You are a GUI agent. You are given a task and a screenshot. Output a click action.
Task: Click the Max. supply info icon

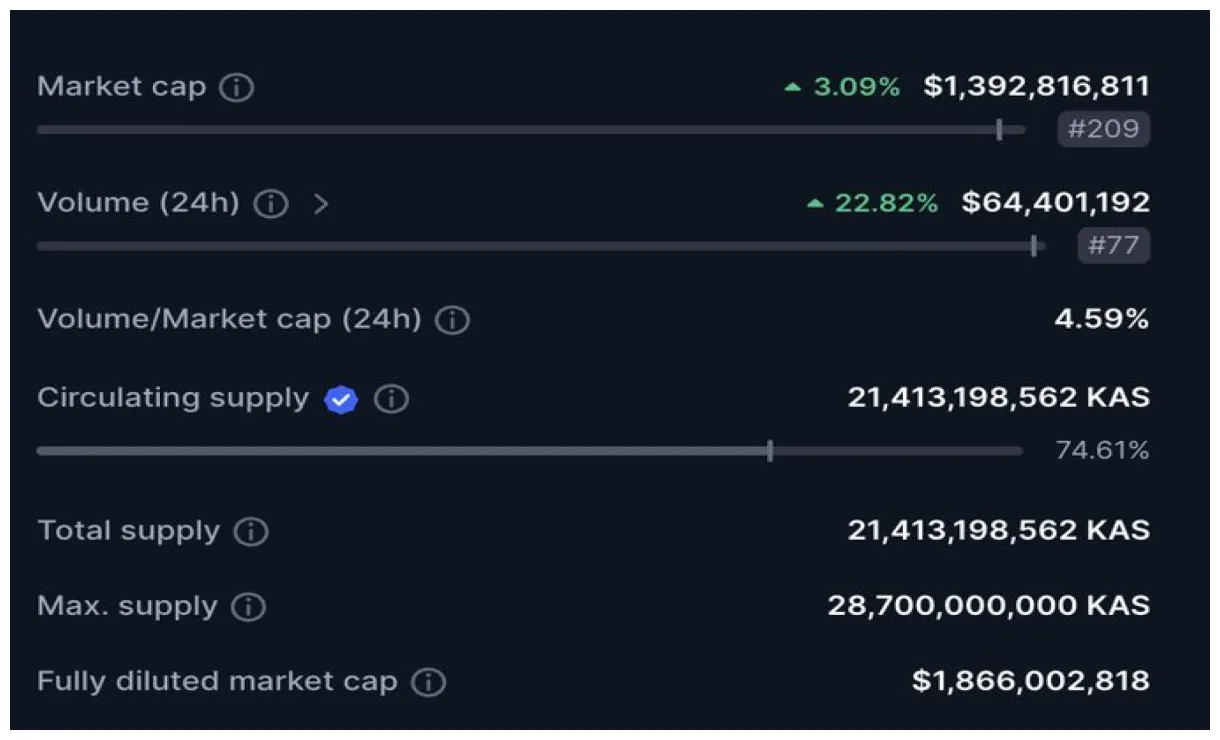248,607
